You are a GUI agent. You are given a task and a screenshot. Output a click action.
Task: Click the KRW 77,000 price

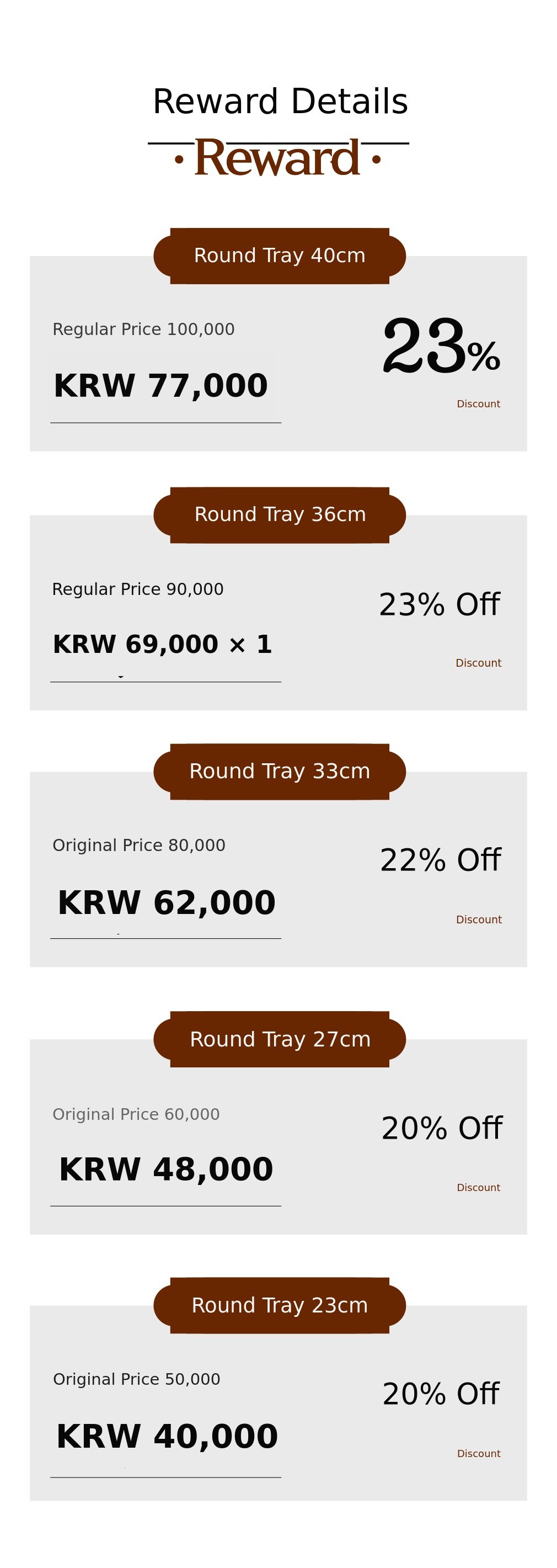[x=160, y=385]
